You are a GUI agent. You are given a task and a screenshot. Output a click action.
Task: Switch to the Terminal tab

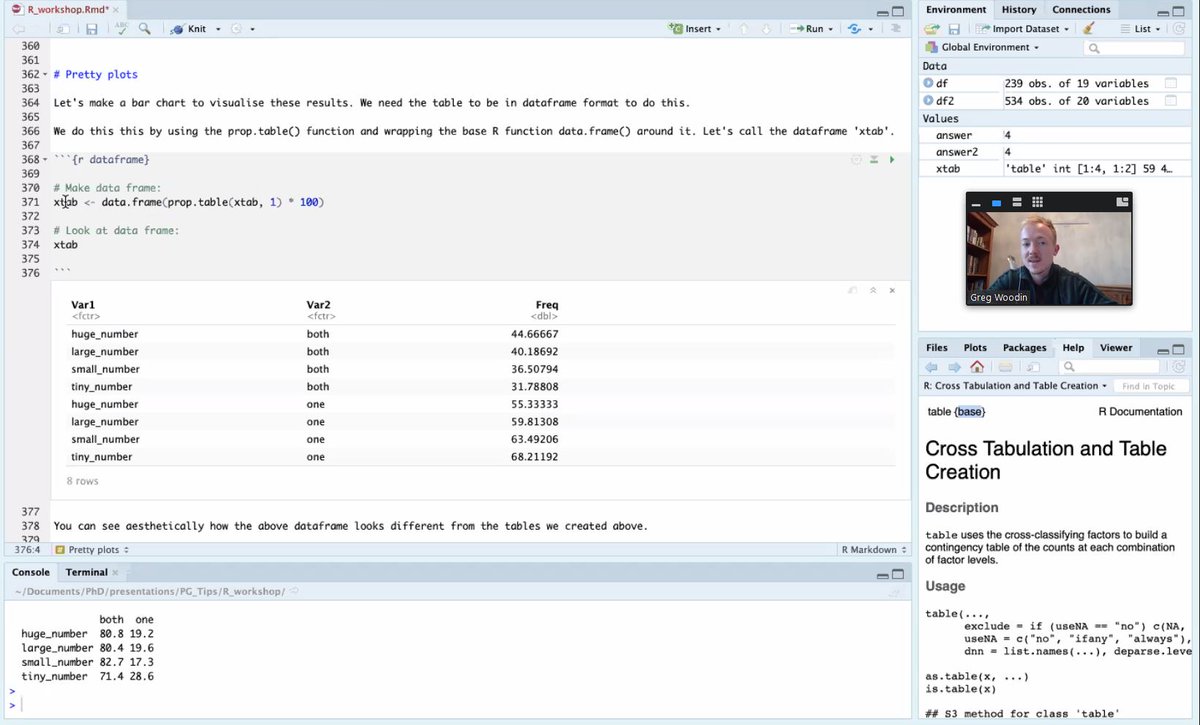pyautogui.click(x=86, y=572)
